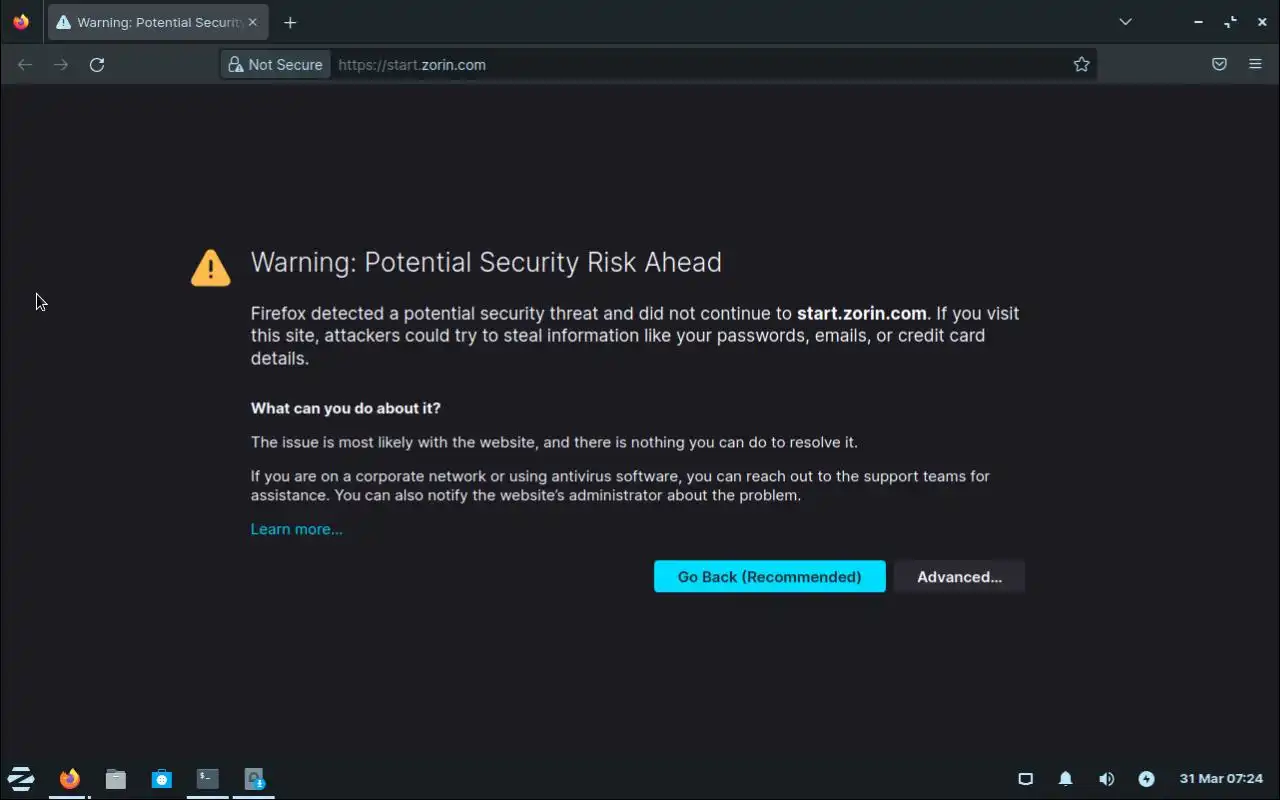Open the clock showing 31 Mar 07:24

click(1221, 778)
